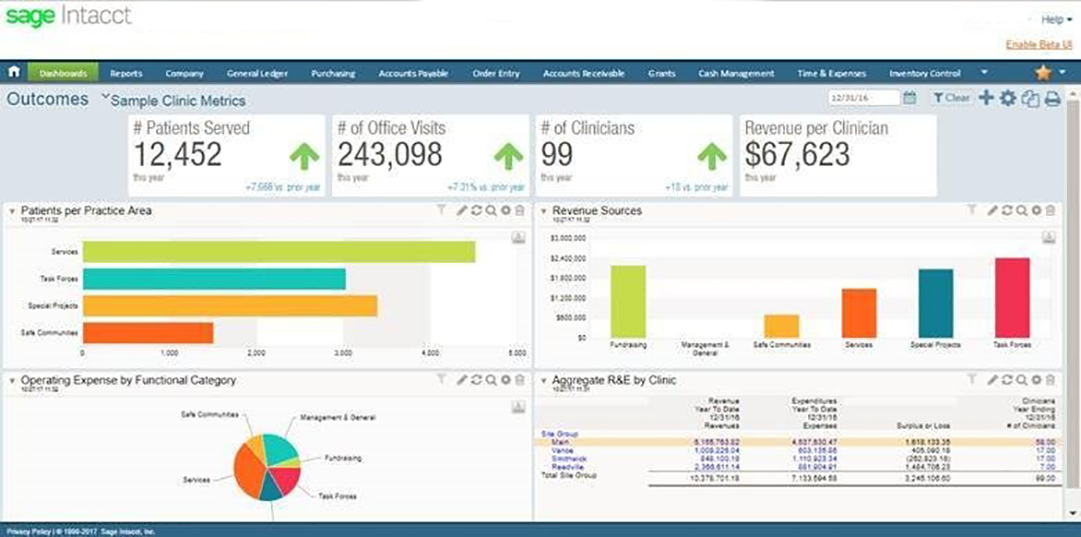Edit Patients per Practice Area with pencil
Image resolution: width=1081 pixels, height=537 pixels.
462,211
